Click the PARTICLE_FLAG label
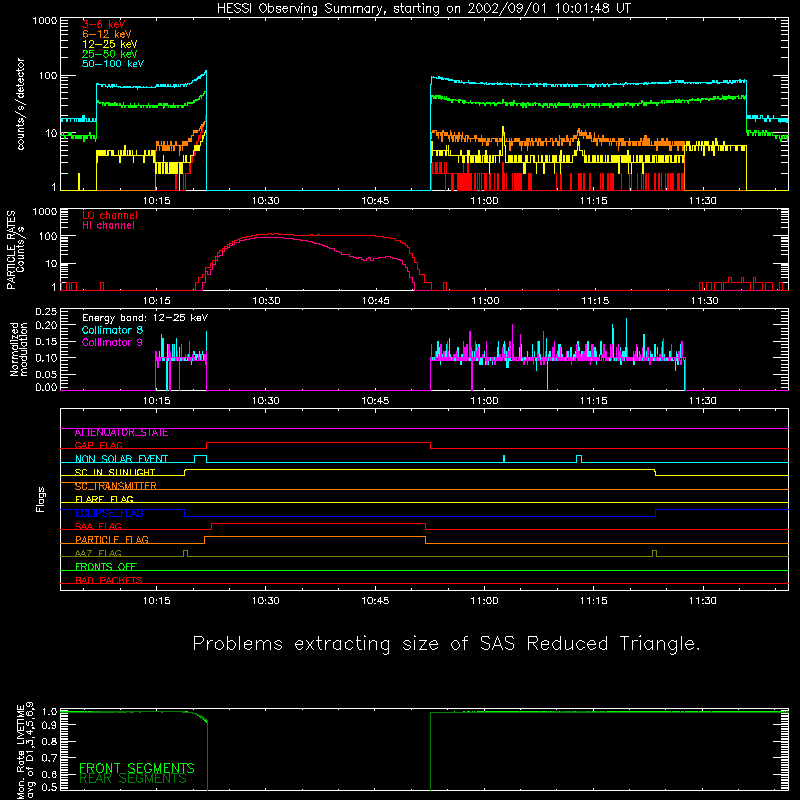Screen dimensions: 800x800 [x=112, y=540]
